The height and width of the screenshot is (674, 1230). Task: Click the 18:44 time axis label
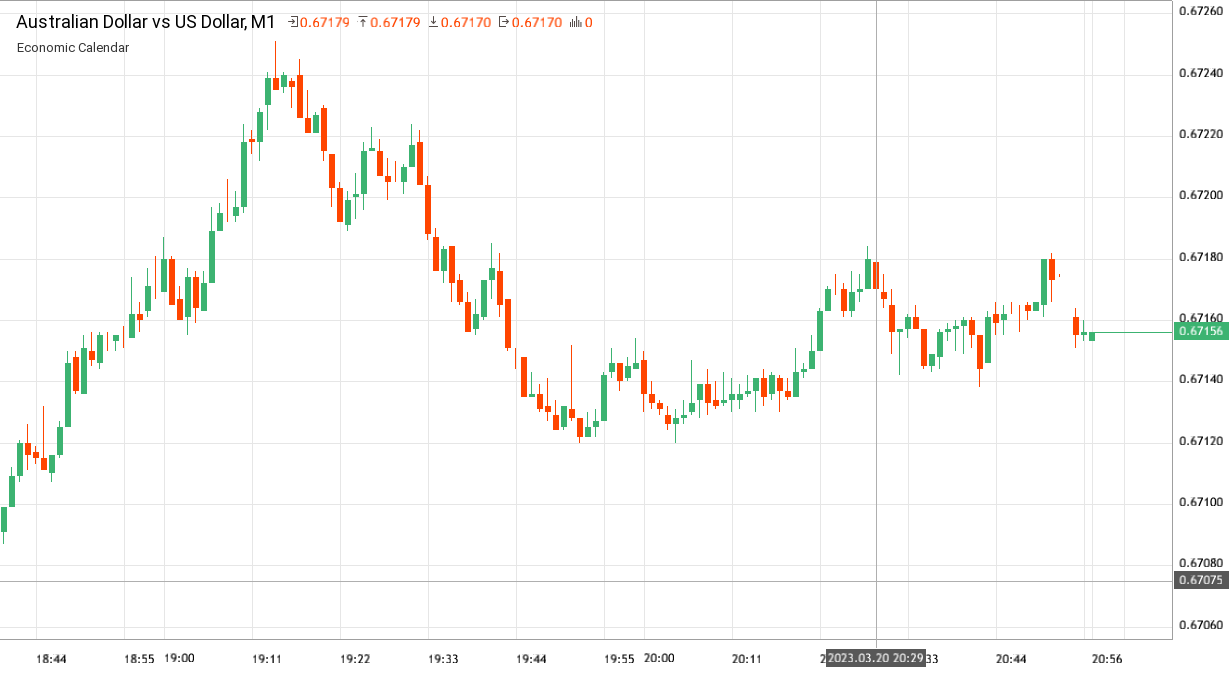51,659
